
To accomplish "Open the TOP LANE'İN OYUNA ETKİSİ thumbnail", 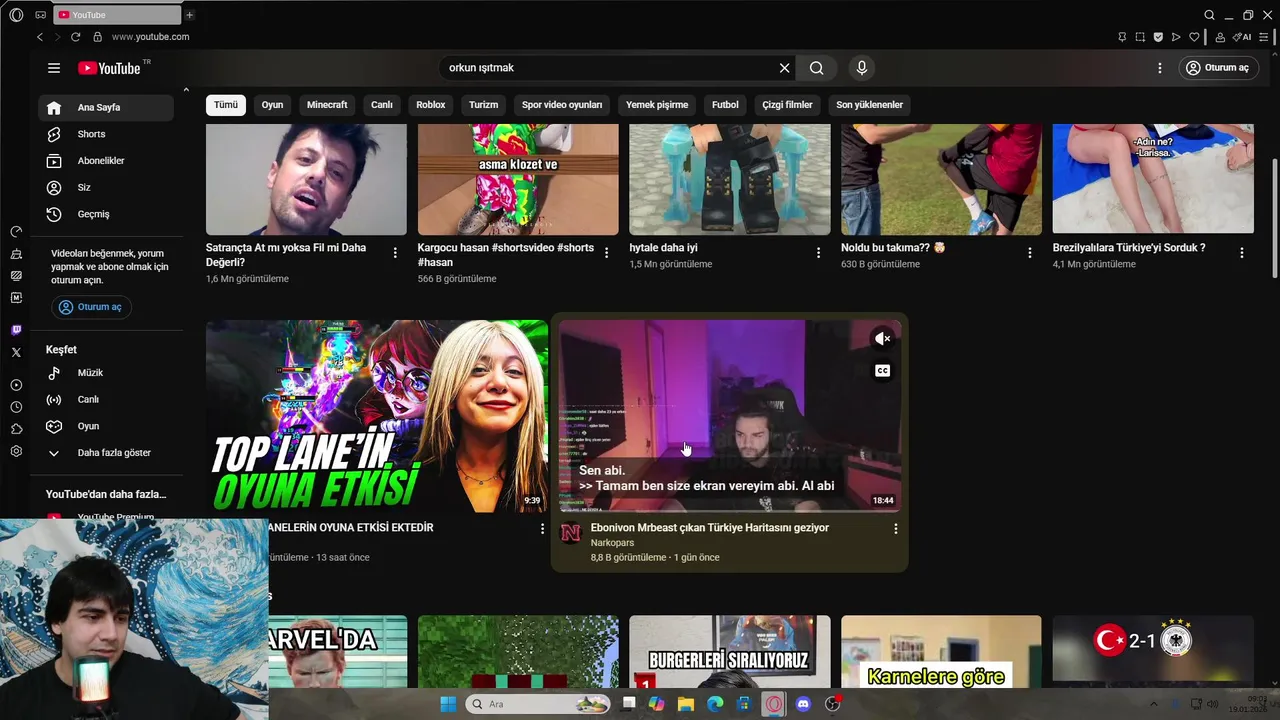I will pos(377,416).
